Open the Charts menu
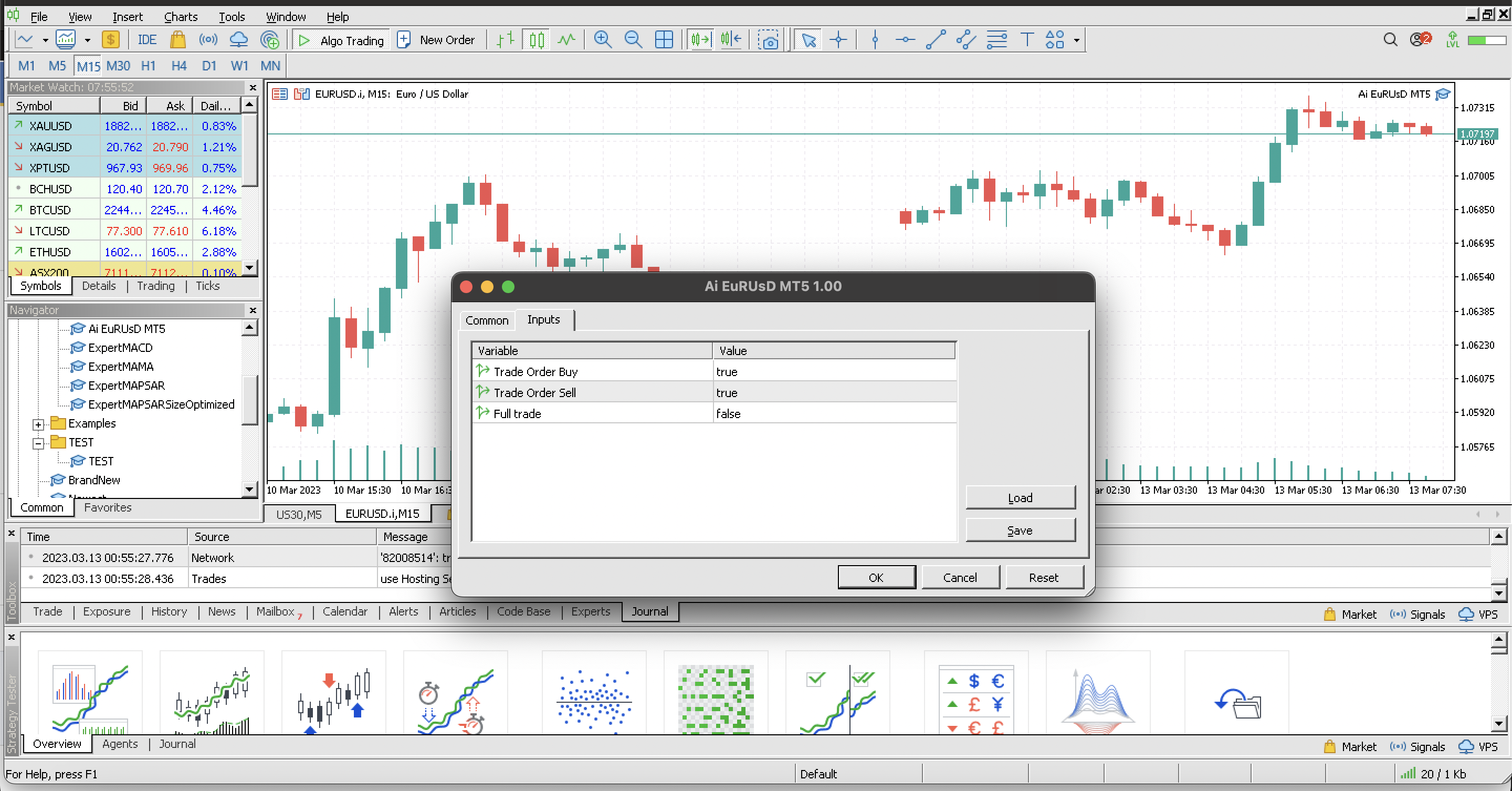 (x=180, y=16)
